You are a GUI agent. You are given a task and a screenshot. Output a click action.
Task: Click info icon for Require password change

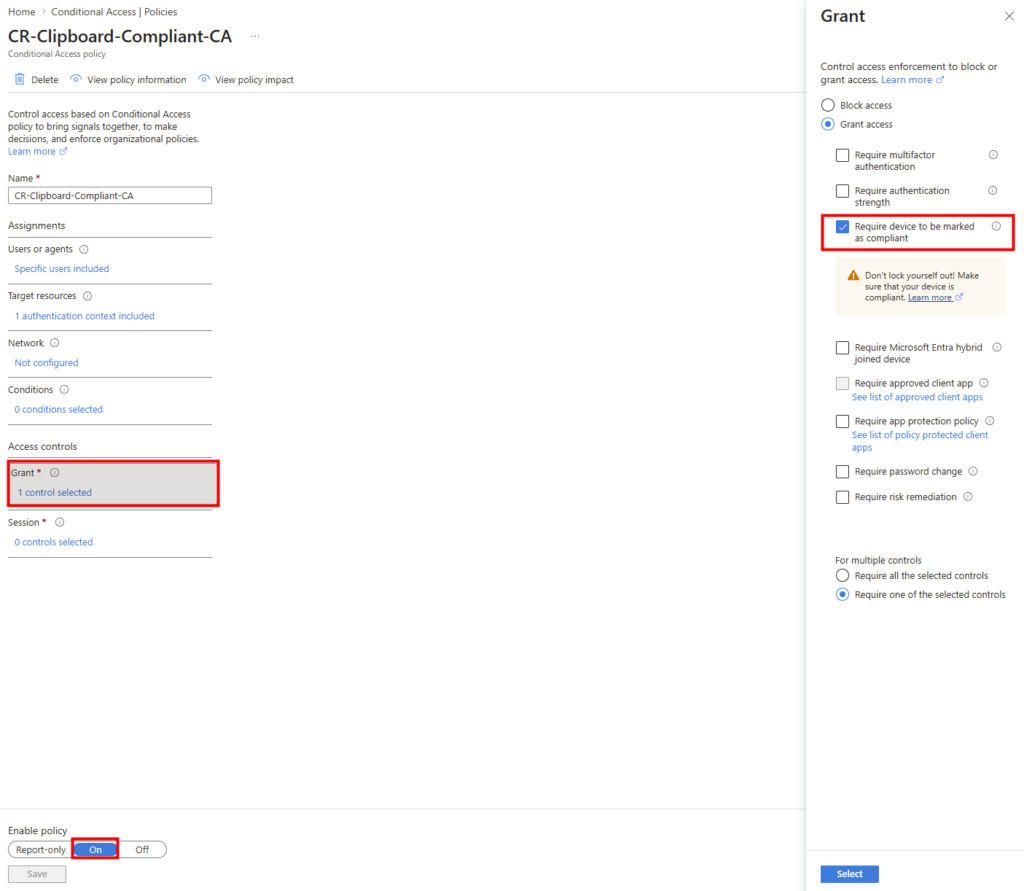(973, 471)
